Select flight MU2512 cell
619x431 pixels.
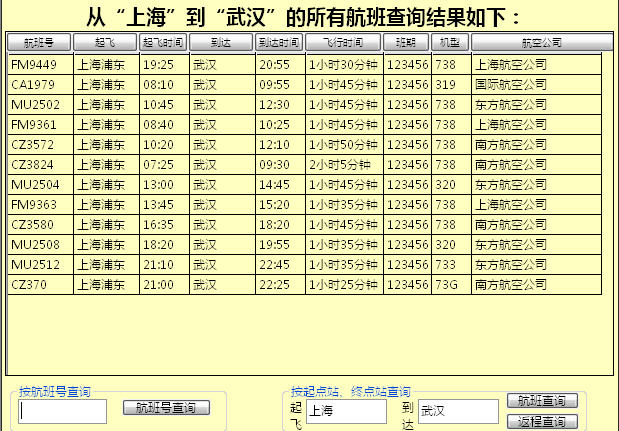pos(40,264)
